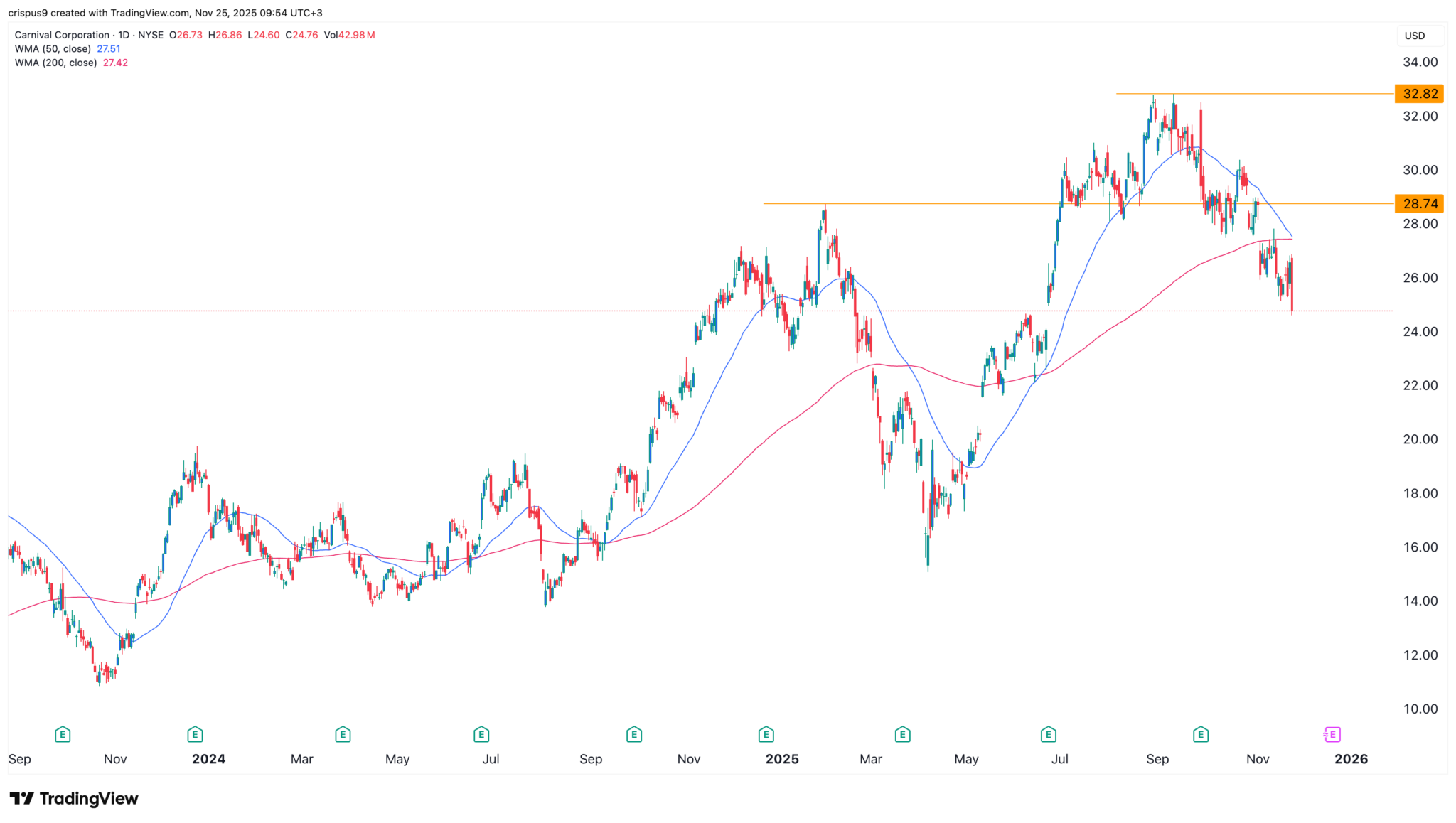Image resolution: width=1456 pixels, height=823 pixels.
Task: Click earnings marker just left of 2024 label
Action: tap(195, 734)
